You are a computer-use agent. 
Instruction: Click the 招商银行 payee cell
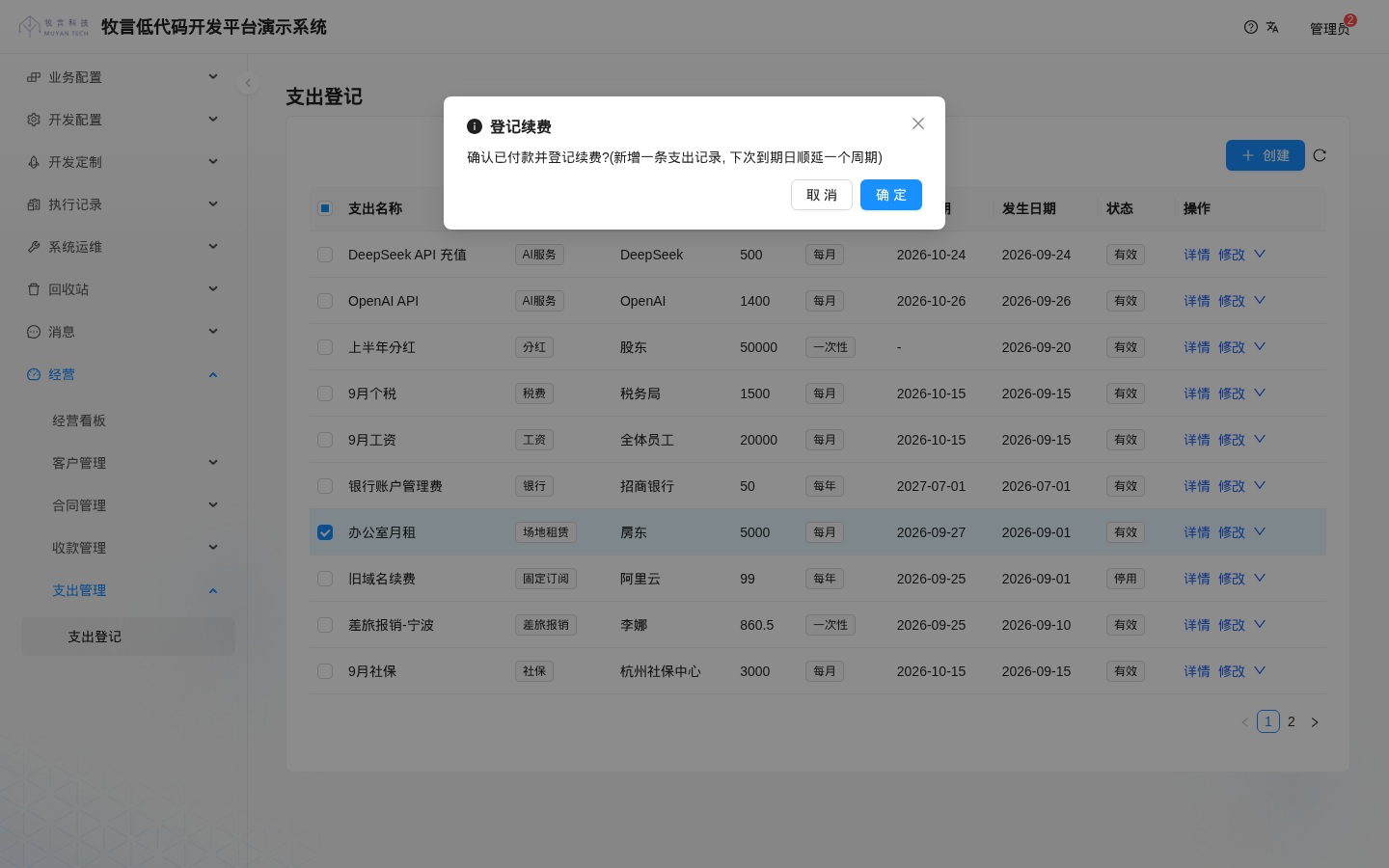tap(647, 486)
